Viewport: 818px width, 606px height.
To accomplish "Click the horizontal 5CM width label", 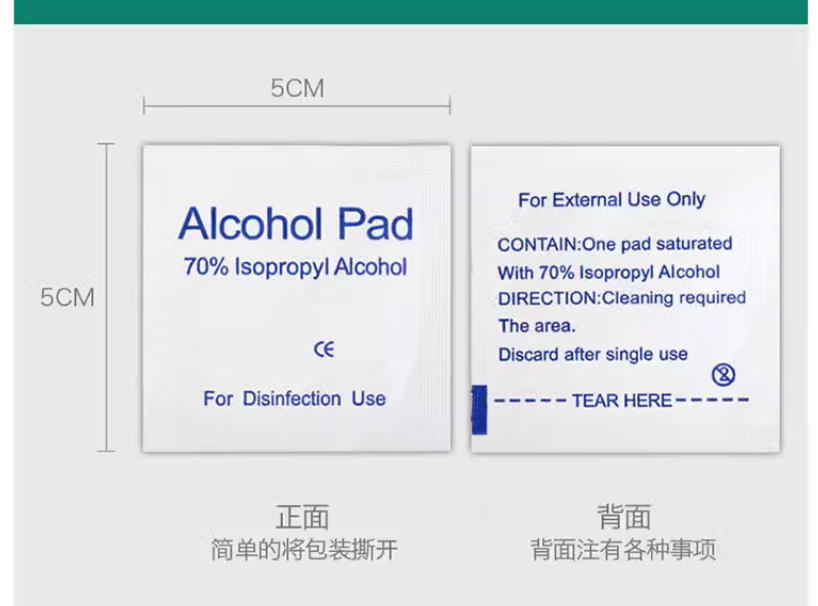I will click(x=297, y=88).
